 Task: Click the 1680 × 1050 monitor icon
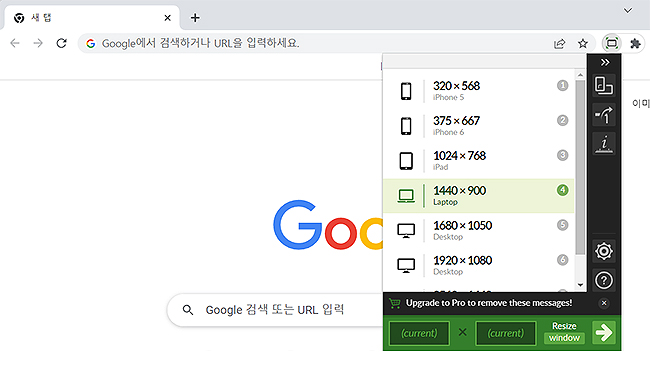click(406, 231)
